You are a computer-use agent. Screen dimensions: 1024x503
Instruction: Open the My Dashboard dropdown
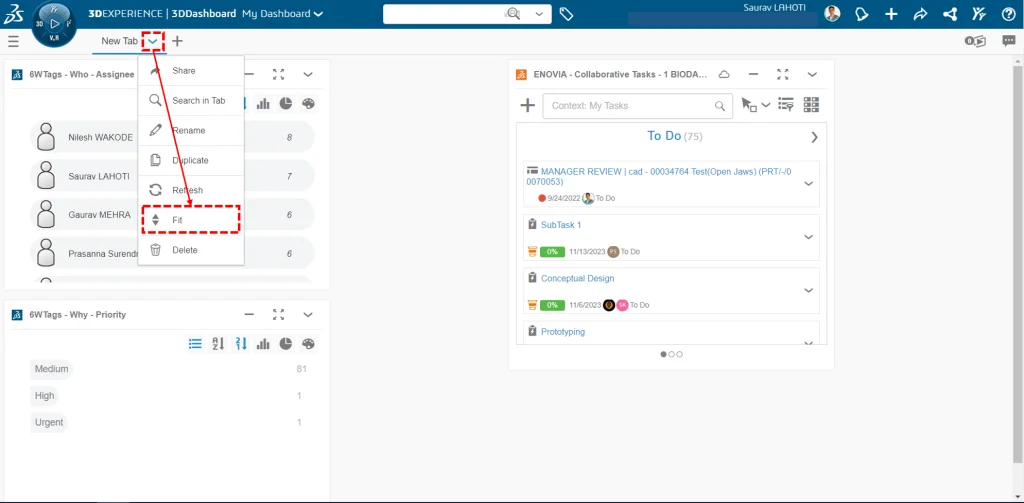click(283, 14)
